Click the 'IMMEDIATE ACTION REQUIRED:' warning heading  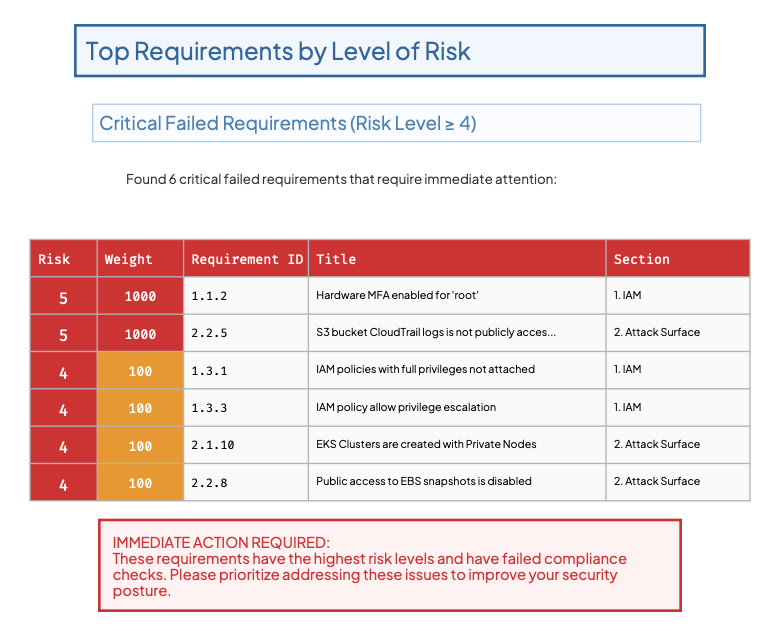click(221, 542)
